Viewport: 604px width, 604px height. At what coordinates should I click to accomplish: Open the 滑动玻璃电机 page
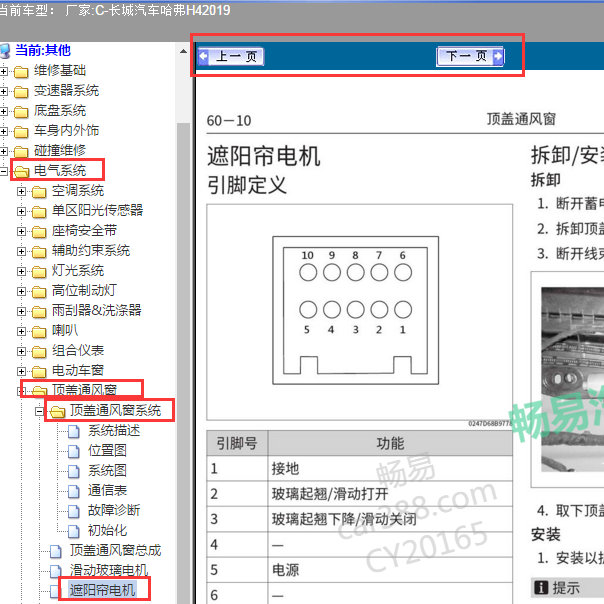pos(109,570)
